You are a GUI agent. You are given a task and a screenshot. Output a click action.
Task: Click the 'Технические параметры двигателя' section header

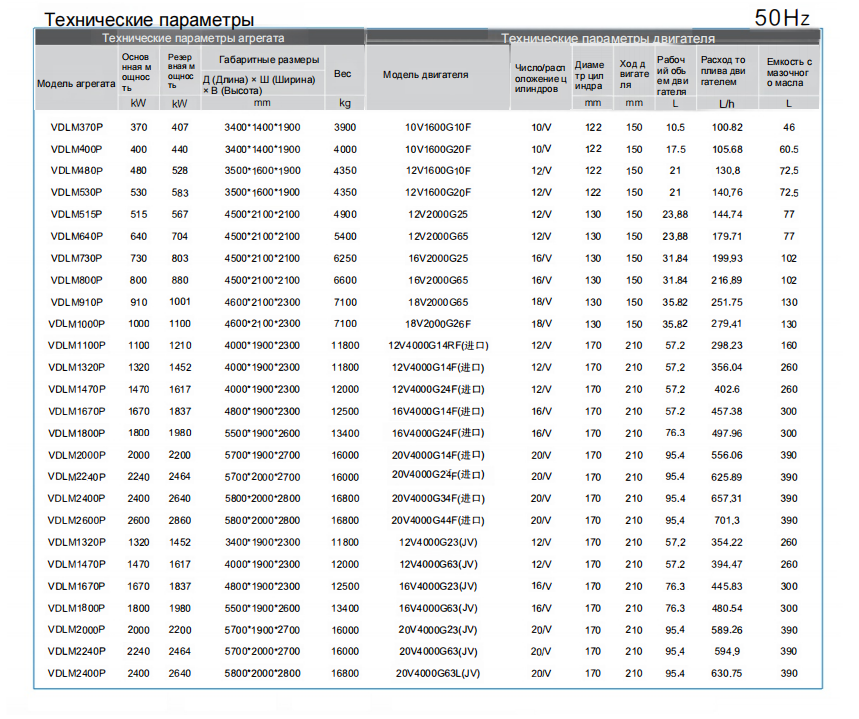pyautogui.click(x=608, y=38)
